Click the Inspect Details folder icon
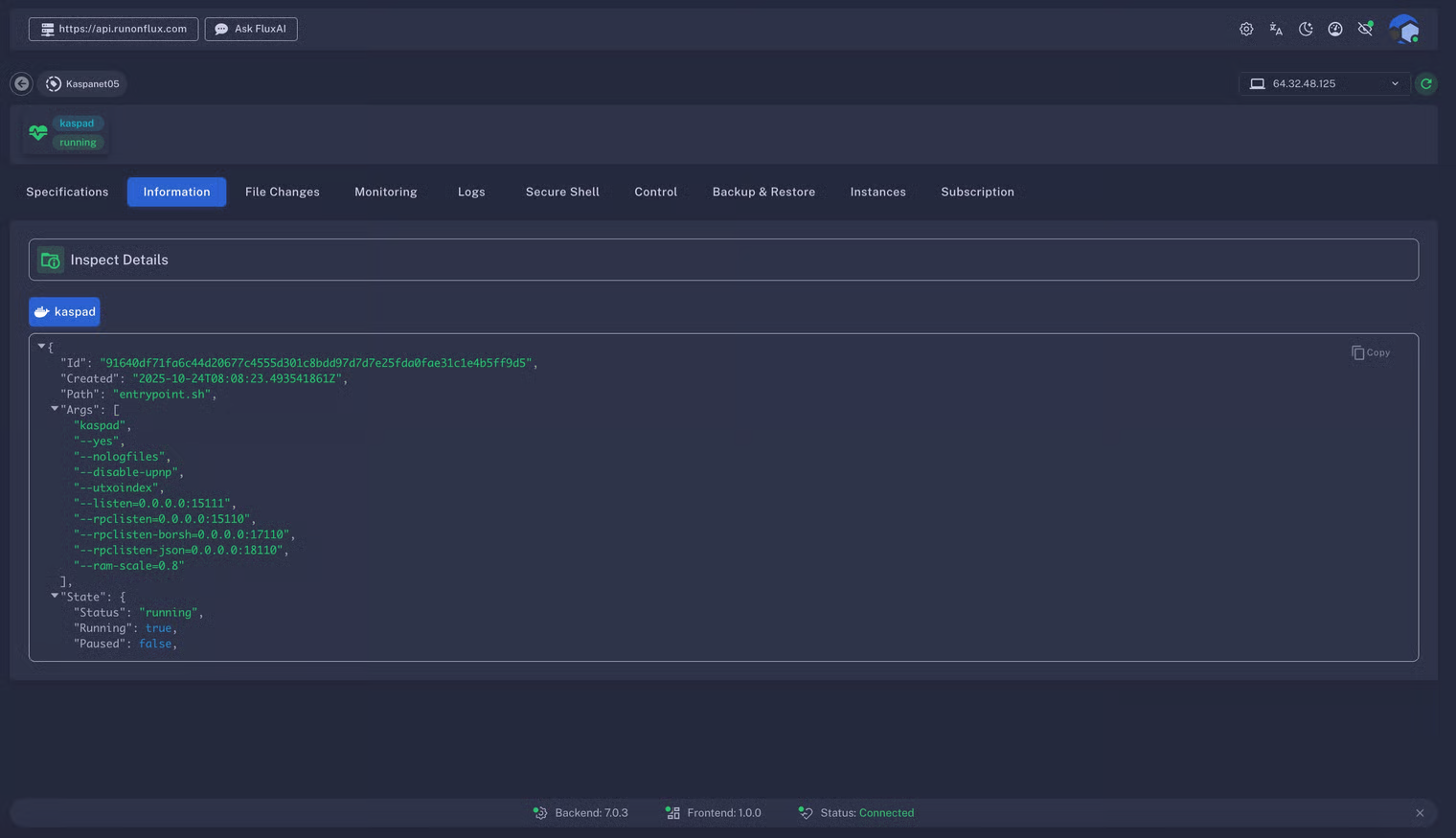Image resolution: width=1456 pixels, height=838 pixels. click(x=51, y=260)
